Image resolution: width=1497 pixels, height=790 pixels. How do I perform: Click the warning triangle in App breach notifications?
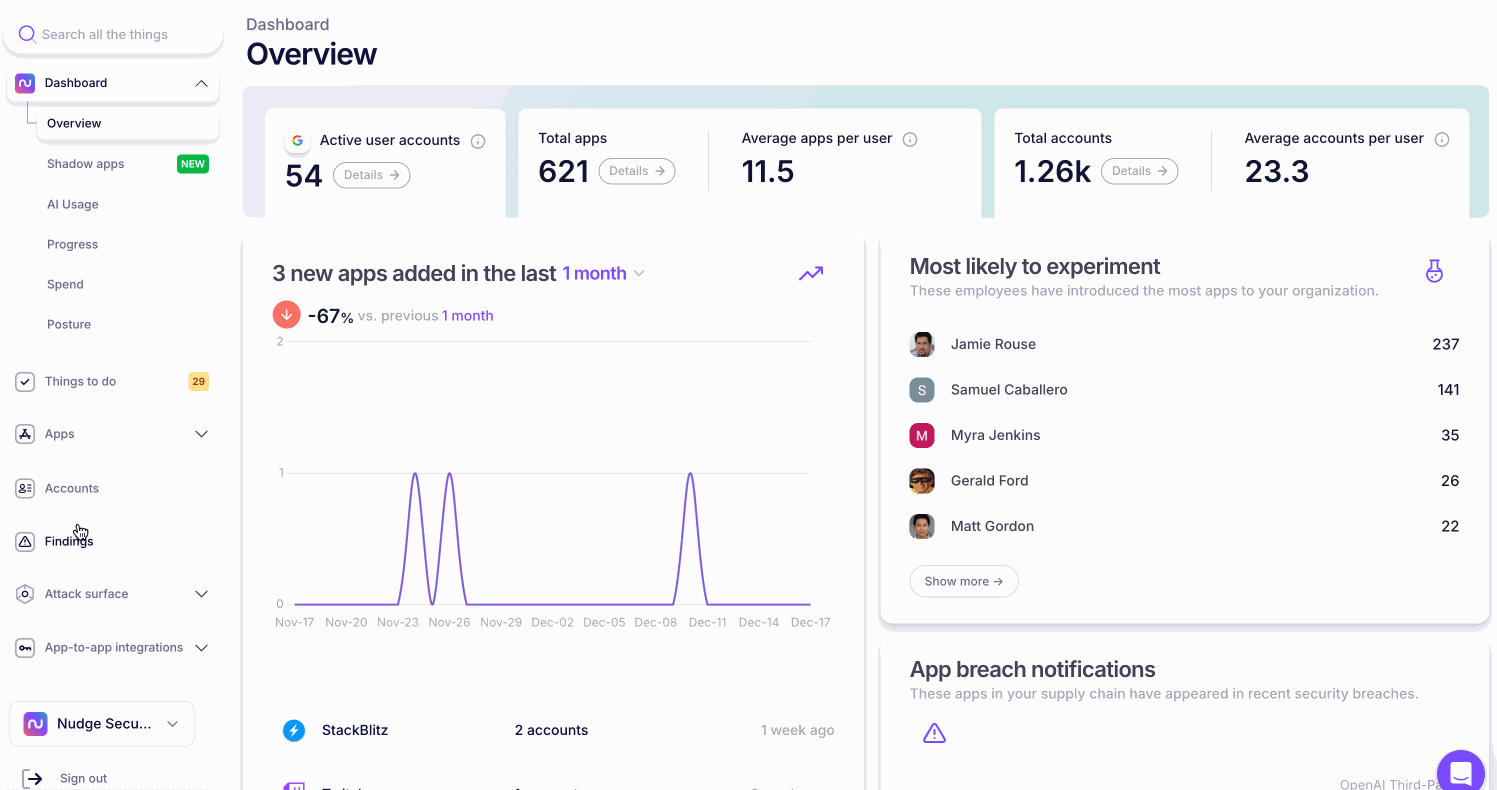(x=934, y=734)
